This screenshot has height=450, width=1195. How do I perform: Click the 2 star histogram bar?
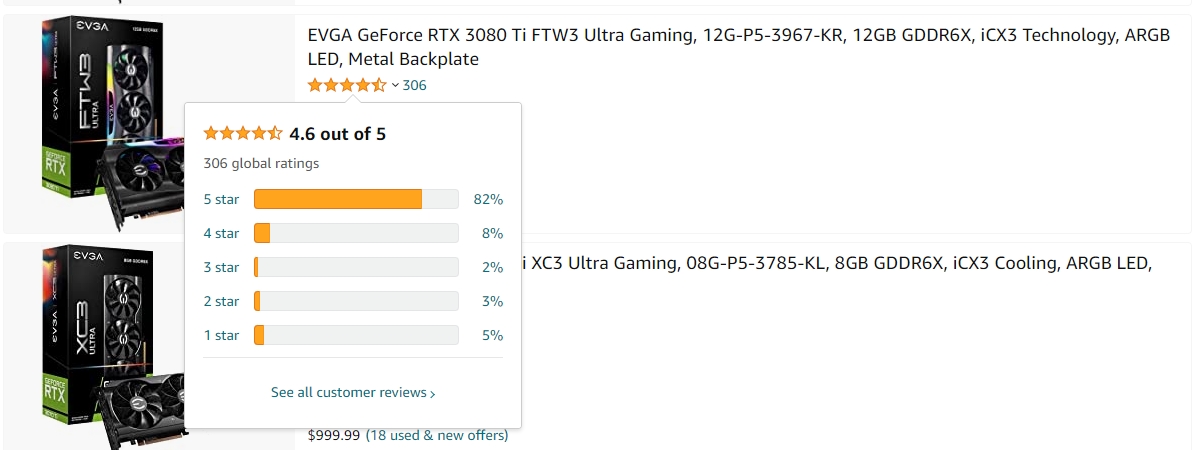coord(356,301)
